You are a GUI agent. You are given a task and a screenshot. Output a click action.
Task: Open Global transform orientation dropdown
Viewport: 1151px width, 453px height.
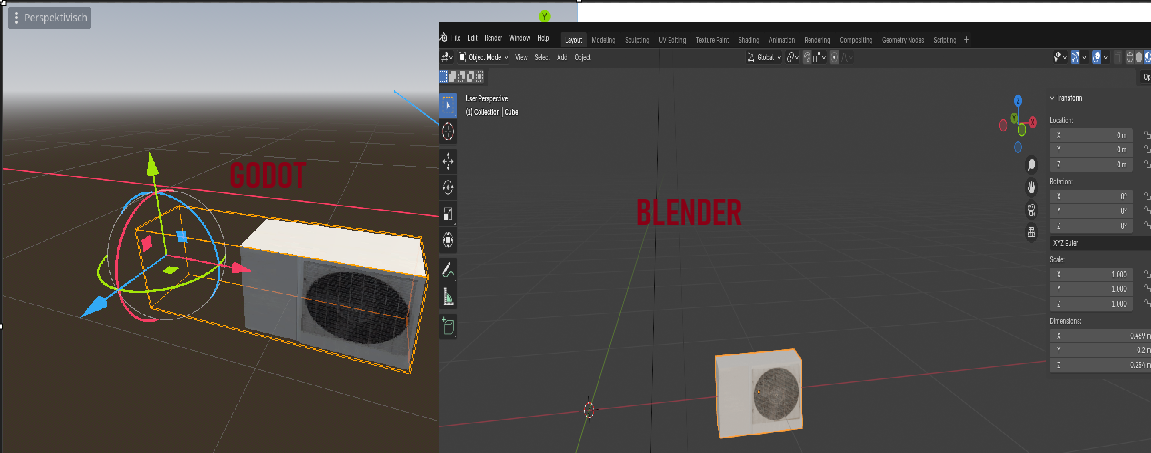[x=763, y=57]
